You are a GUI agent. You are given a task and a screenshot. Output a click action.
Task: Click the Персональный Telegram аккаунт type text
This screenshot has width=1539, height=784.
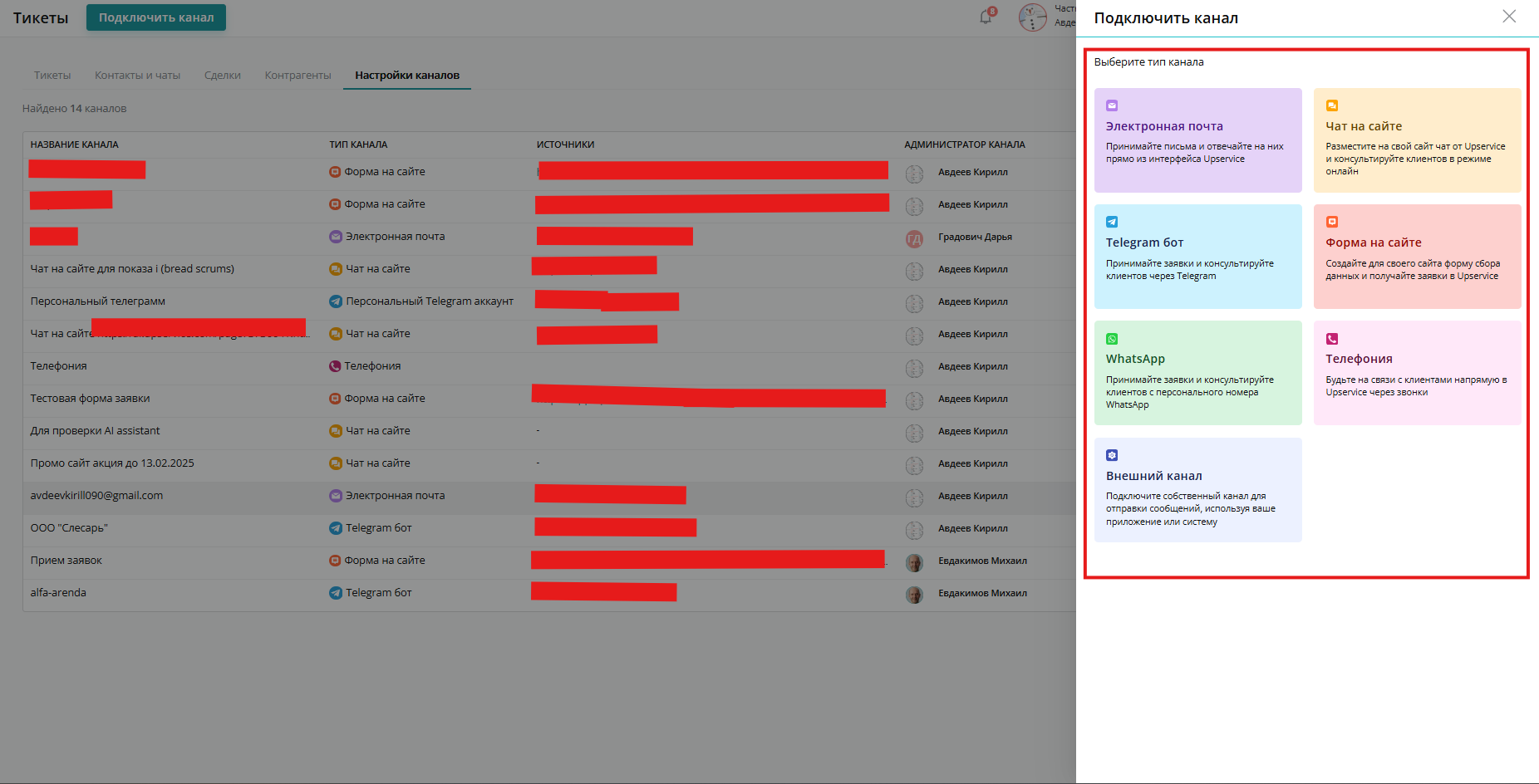pyautogui.click(x=430, y=301)
